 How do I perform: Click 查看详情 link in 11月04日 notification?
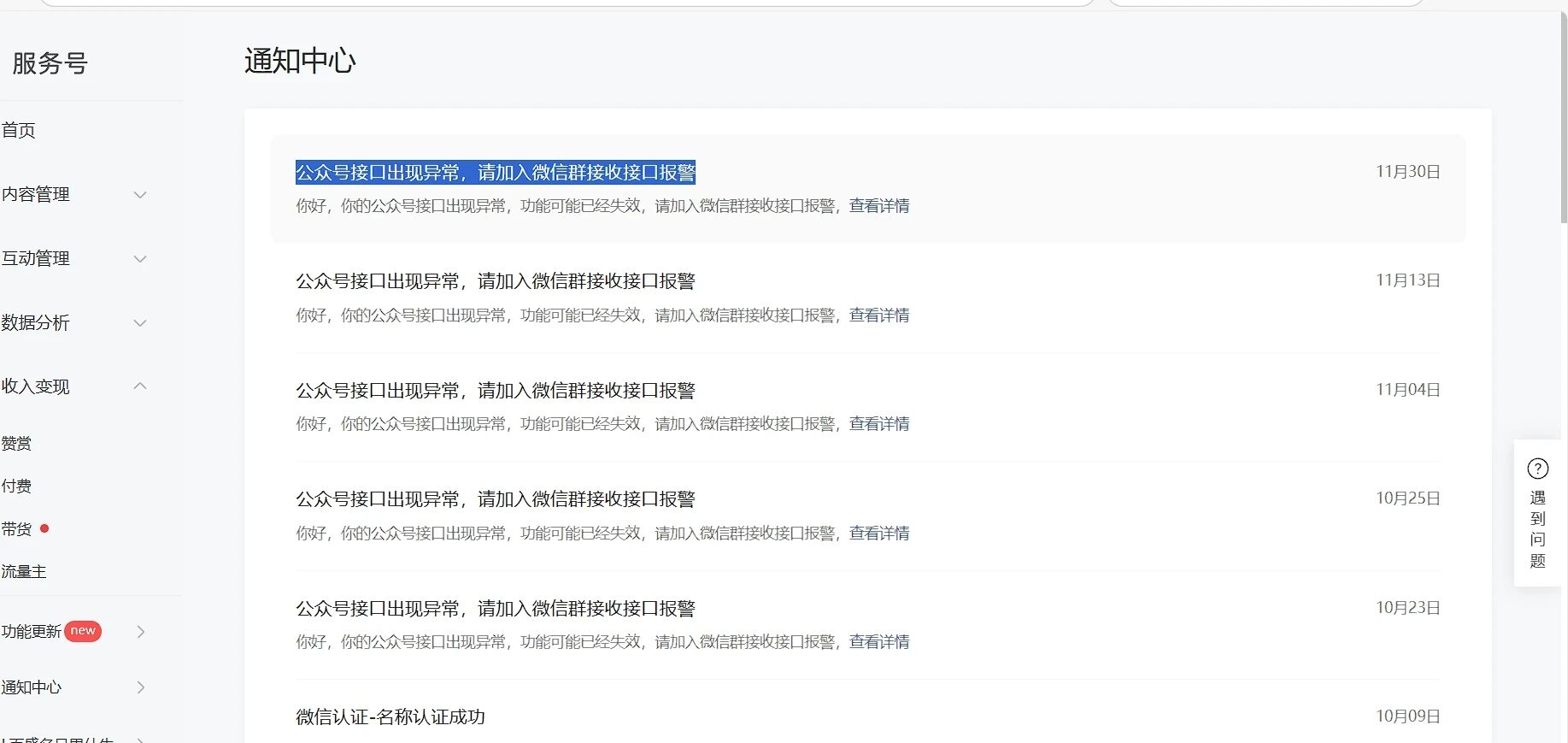[x=879, y=424]
